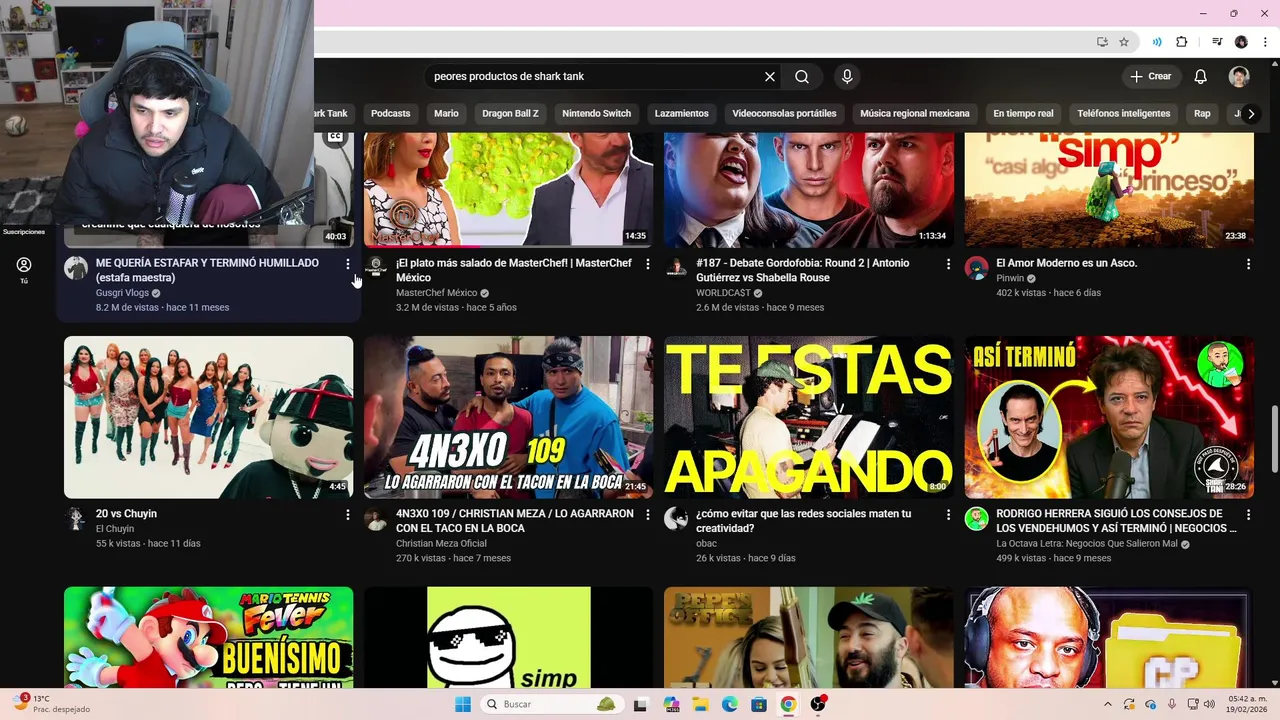The width and height of the screenshot is (1280, 720).
Task: Select the Dragon Ball Z chip
Action: pyautogui.click(x=510, y=113)
